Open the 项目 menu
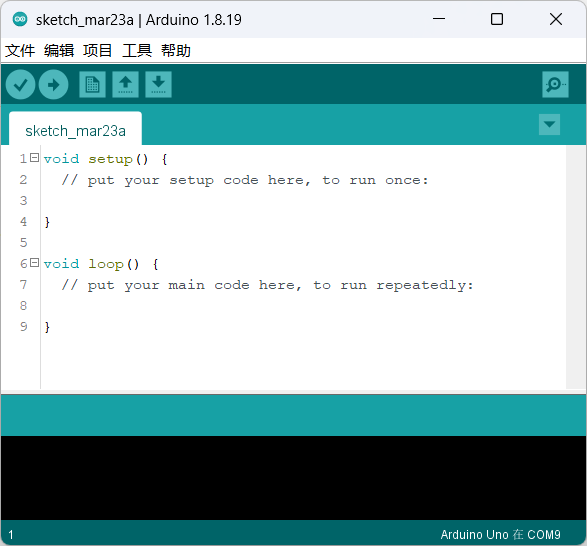Viewport: 587px width, 546px height. click(98, 51)
